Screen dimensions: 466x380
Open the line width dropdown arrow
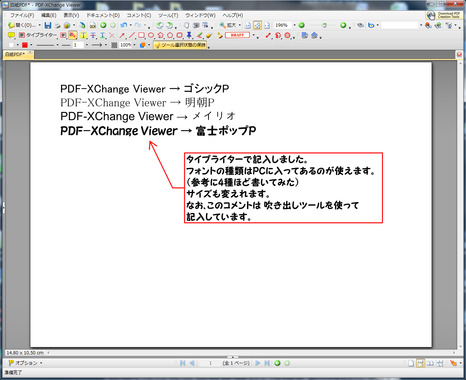87,45
